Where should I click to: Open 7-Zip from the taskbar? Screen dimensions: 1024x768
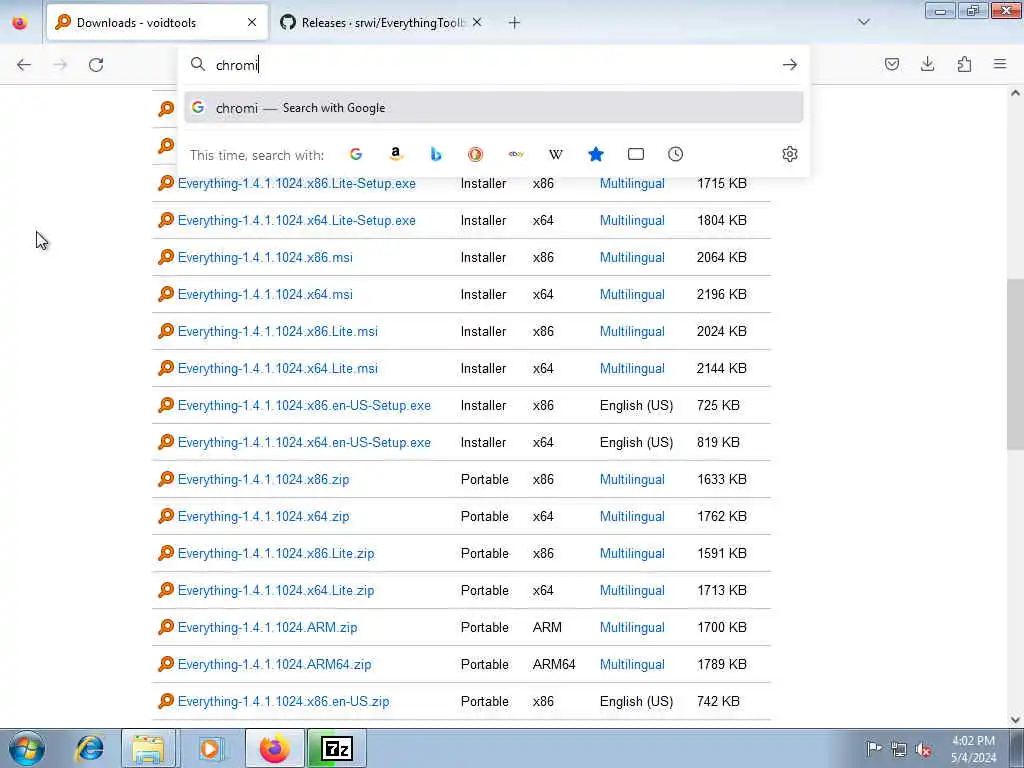337,748
